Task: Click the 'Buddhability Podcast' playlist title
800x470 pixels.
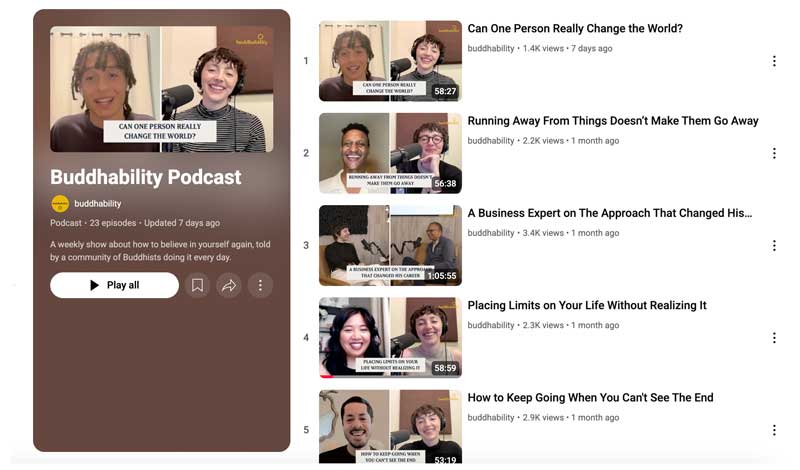Action: [x=145, y=177]
